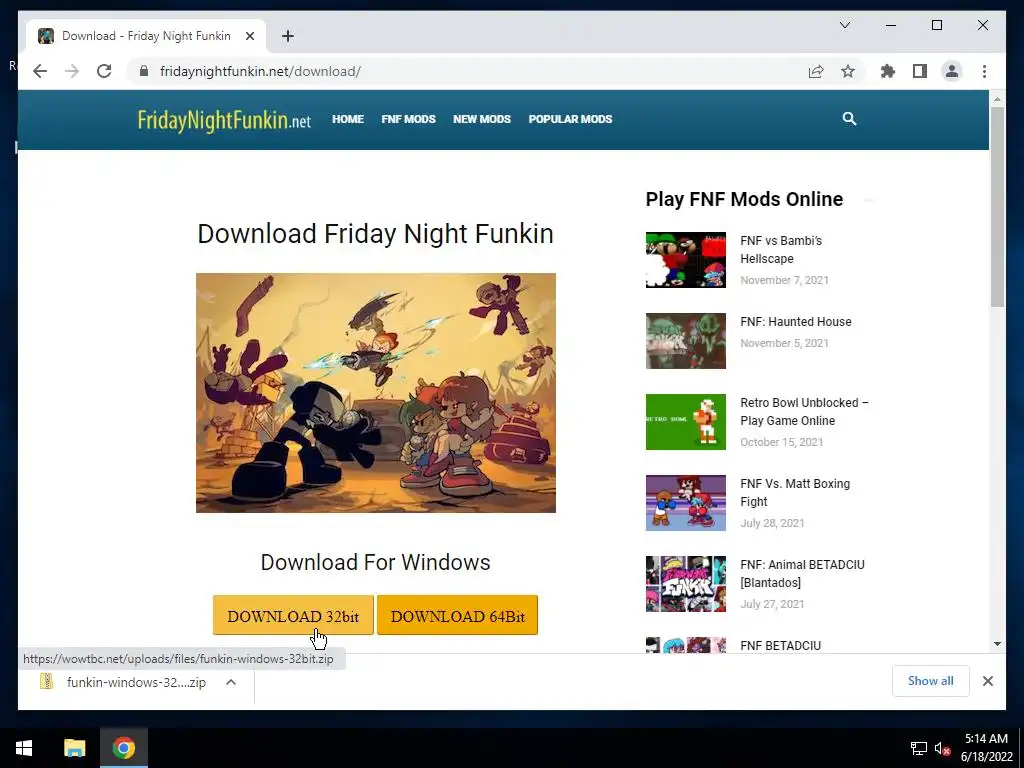Image resolution: width=1024 pixels, height=768 pixels.
Task: Open the Retro Bowl Unblocked thumbnail
Action: tap(686, 422)
